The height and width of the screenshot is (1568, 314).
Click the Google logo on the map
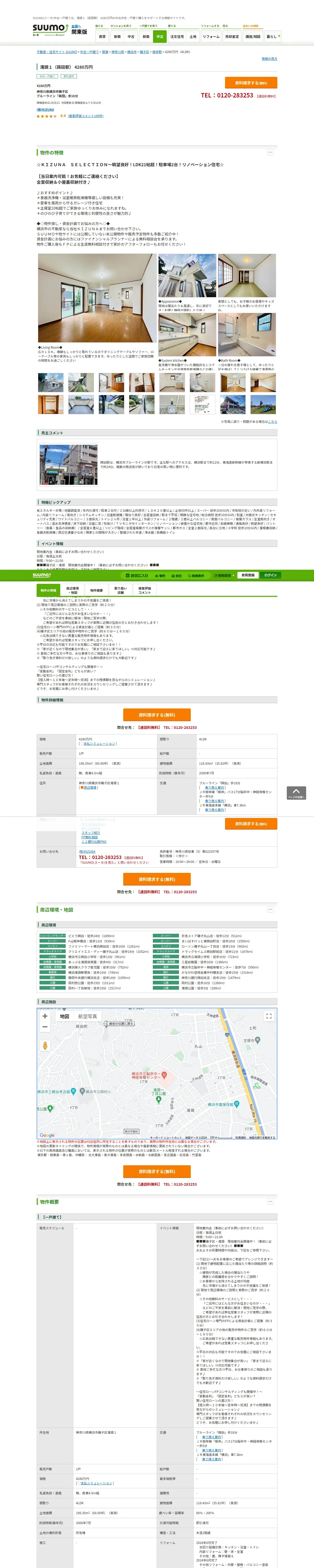coord(47,1135)
